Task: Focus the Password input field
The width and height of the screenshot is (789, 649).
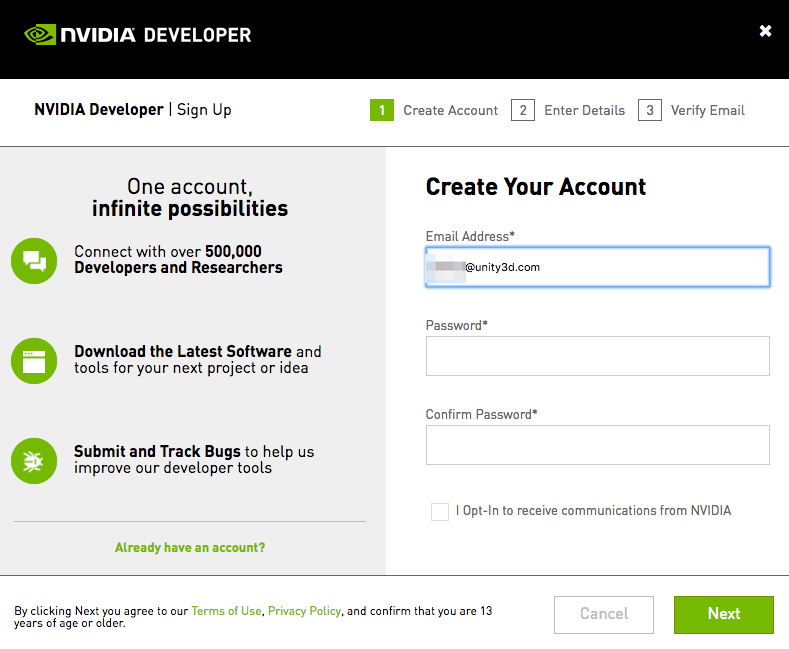Action: coord(597,356)
